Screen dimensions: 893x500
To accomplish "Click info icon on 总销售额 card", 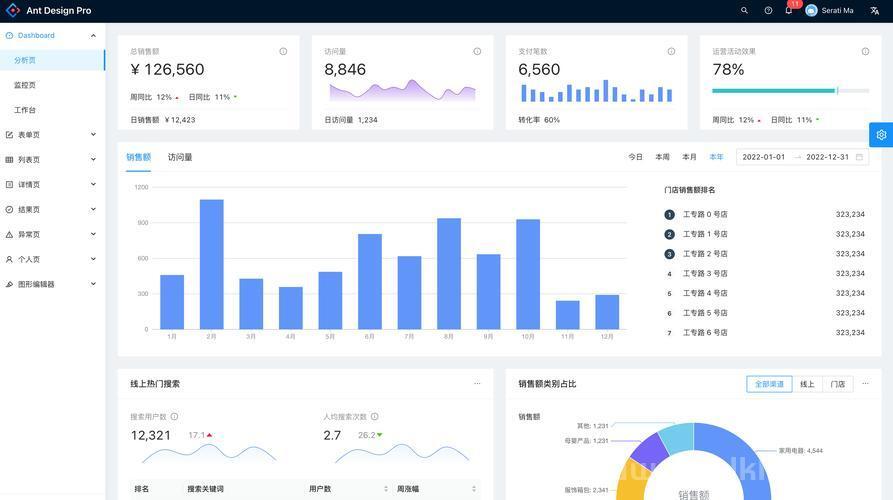I will point(283,51).
